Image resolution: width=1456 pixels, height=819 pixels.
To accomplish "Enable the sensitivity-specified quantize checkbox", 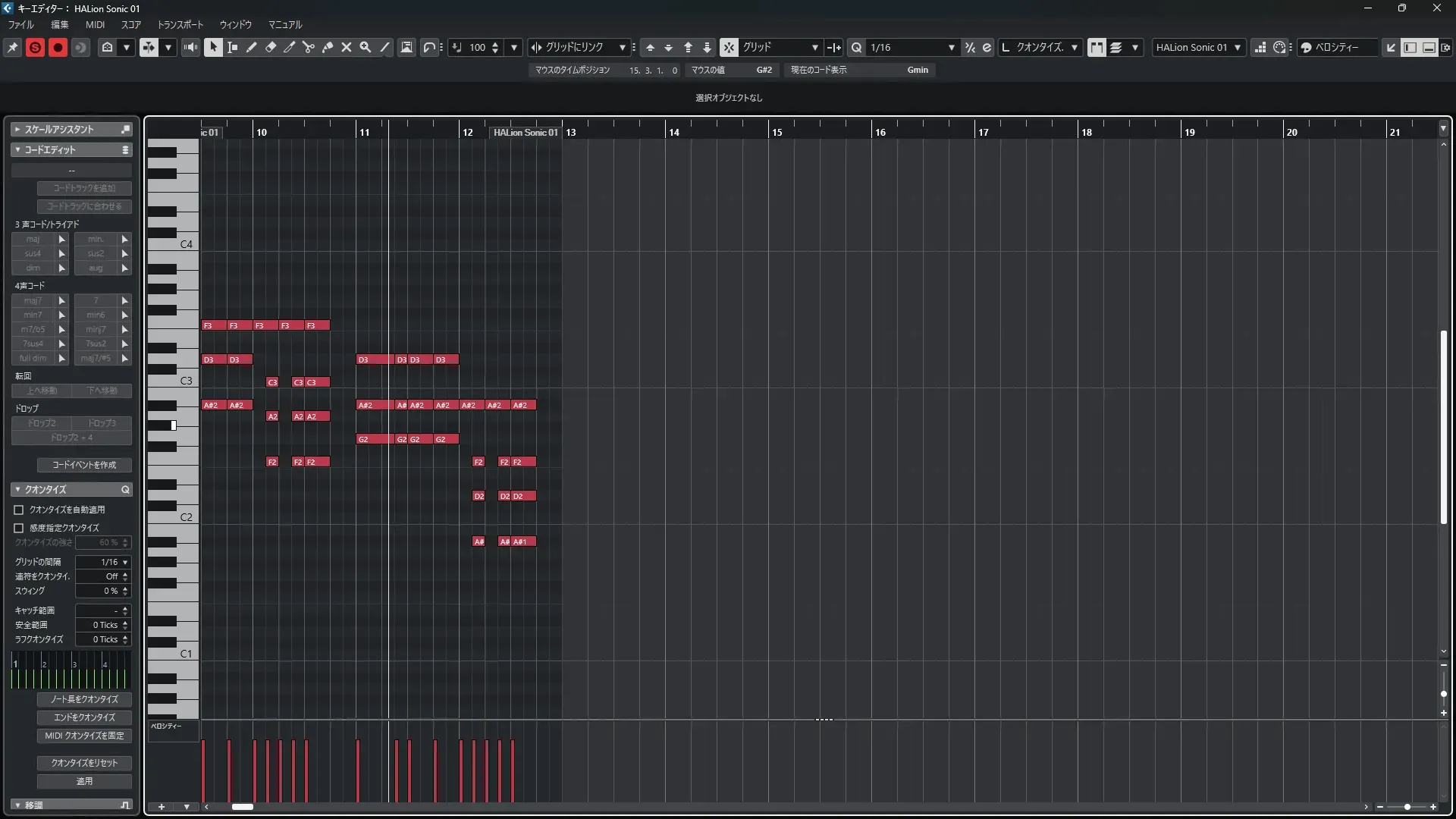I will [19, 528].
